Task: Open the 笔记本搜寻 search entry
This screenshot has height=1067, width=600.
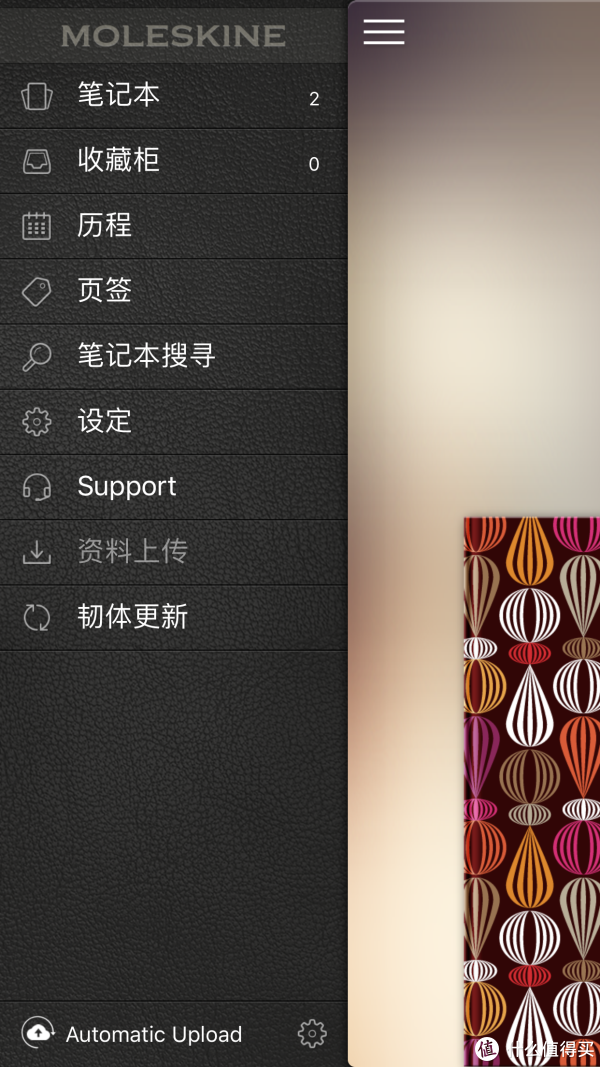Action: click(x=173, y=357)
